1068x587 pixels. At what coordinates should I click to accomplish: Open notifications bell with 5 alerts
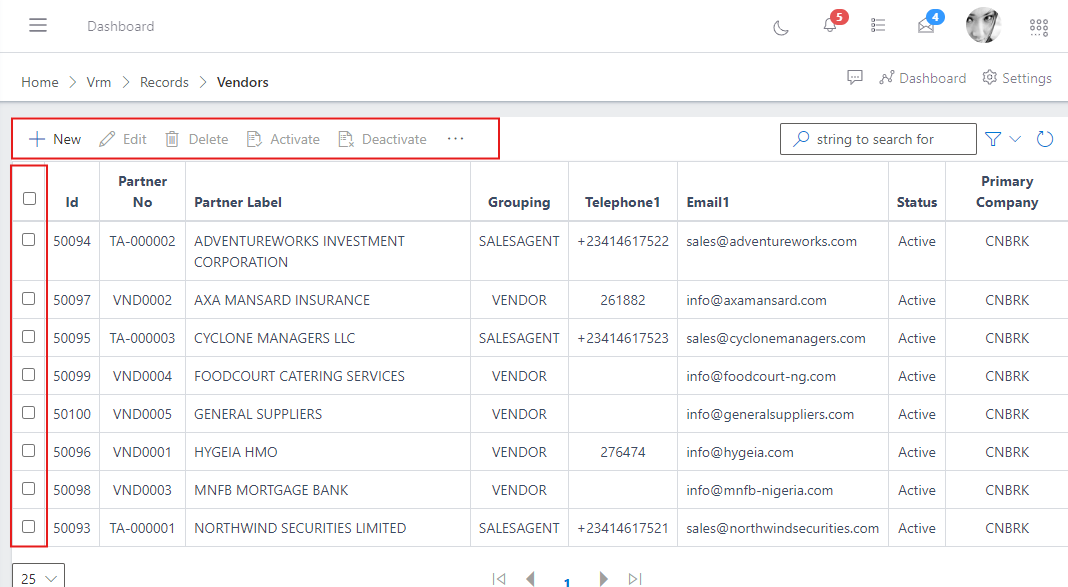(x=830, y=25)
